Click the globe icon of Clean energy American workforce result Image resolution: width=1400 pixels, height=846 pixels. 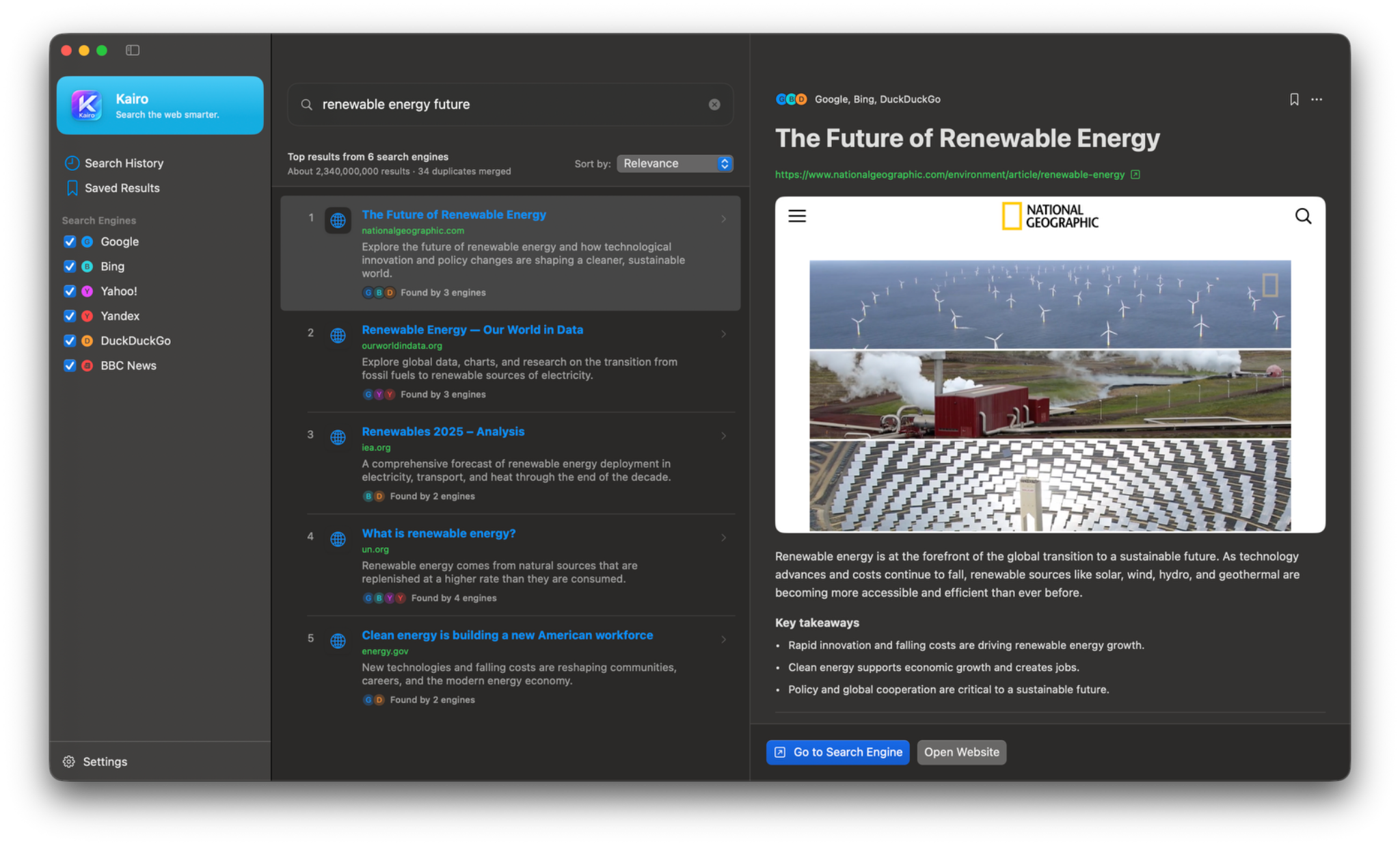tap(338, 641)
